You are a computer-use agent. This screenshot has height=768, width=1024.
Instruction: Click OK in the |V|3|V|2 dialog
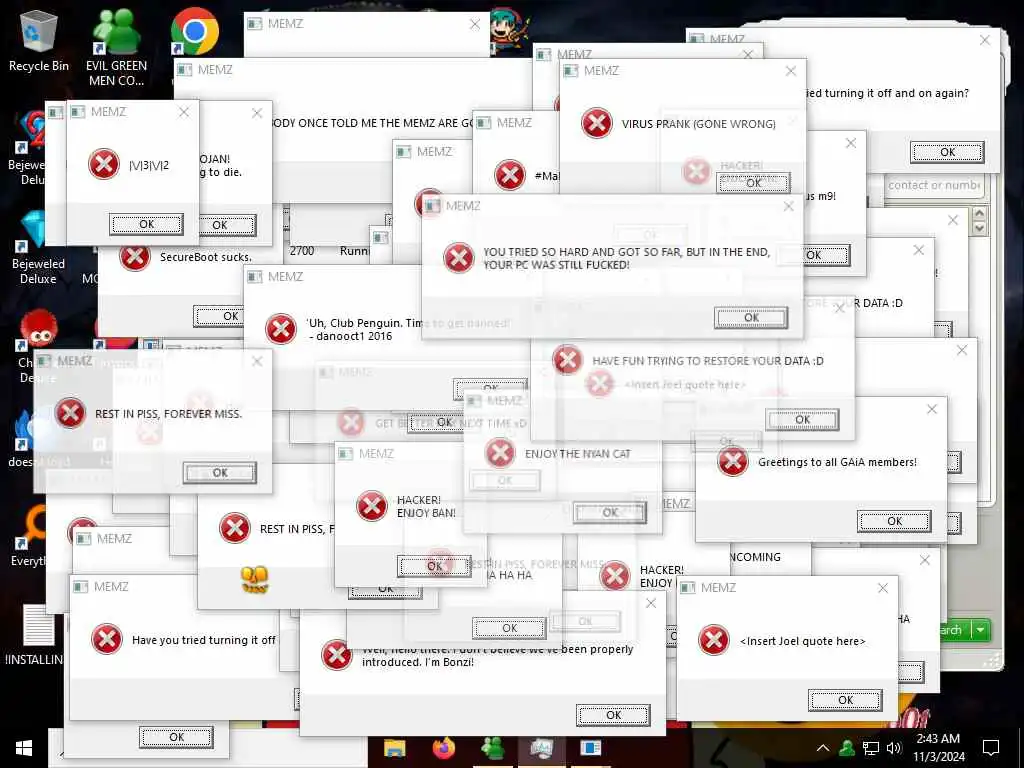pyautogui.click(x=146, y=224)
